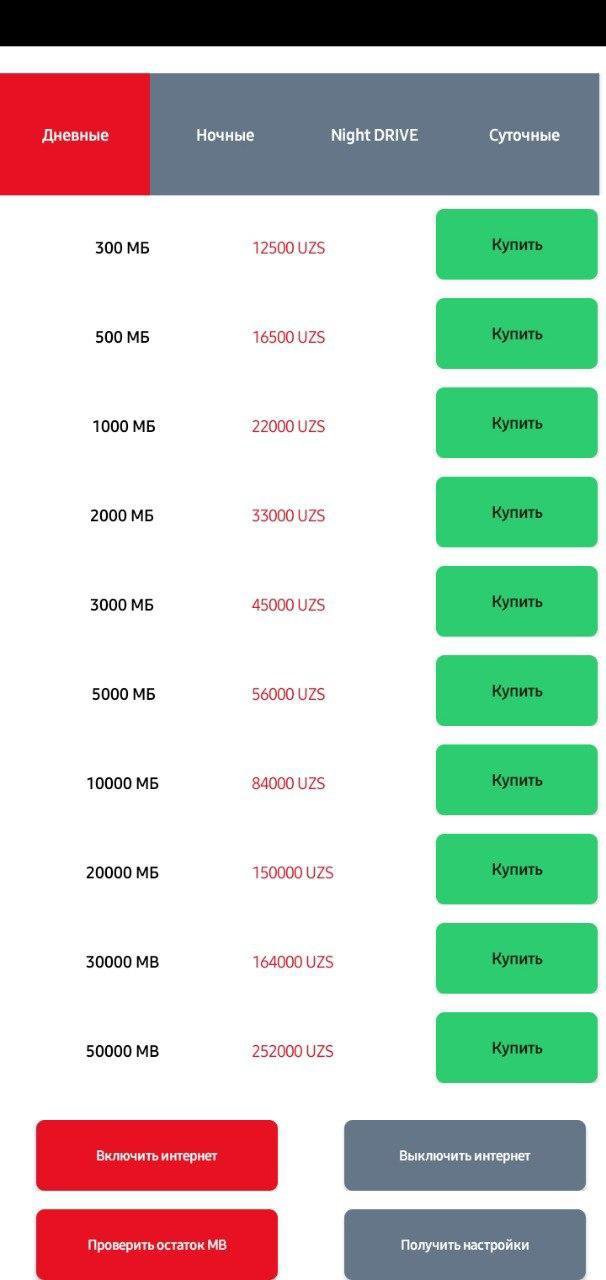Screen dimensions: 606x1280
Task: Purchase the 50000 MB package
Action: pos(516,1048)
